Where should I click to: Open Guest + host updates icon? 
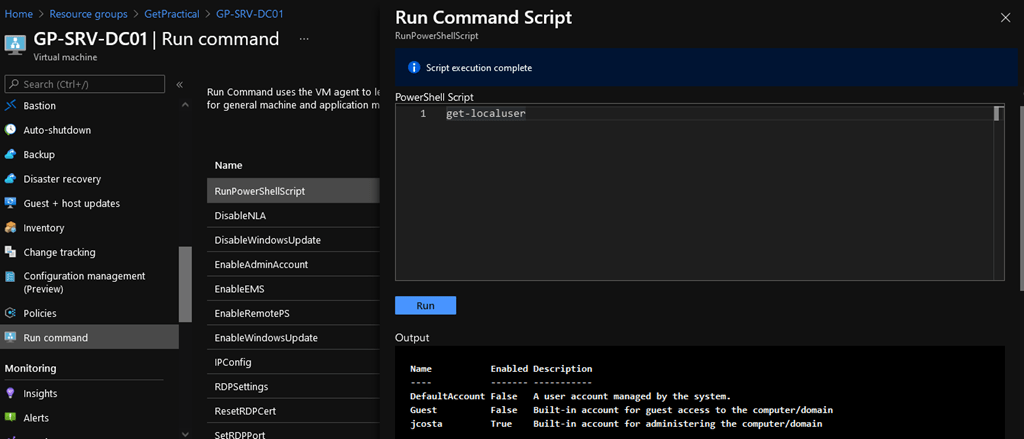coord(10,203)
